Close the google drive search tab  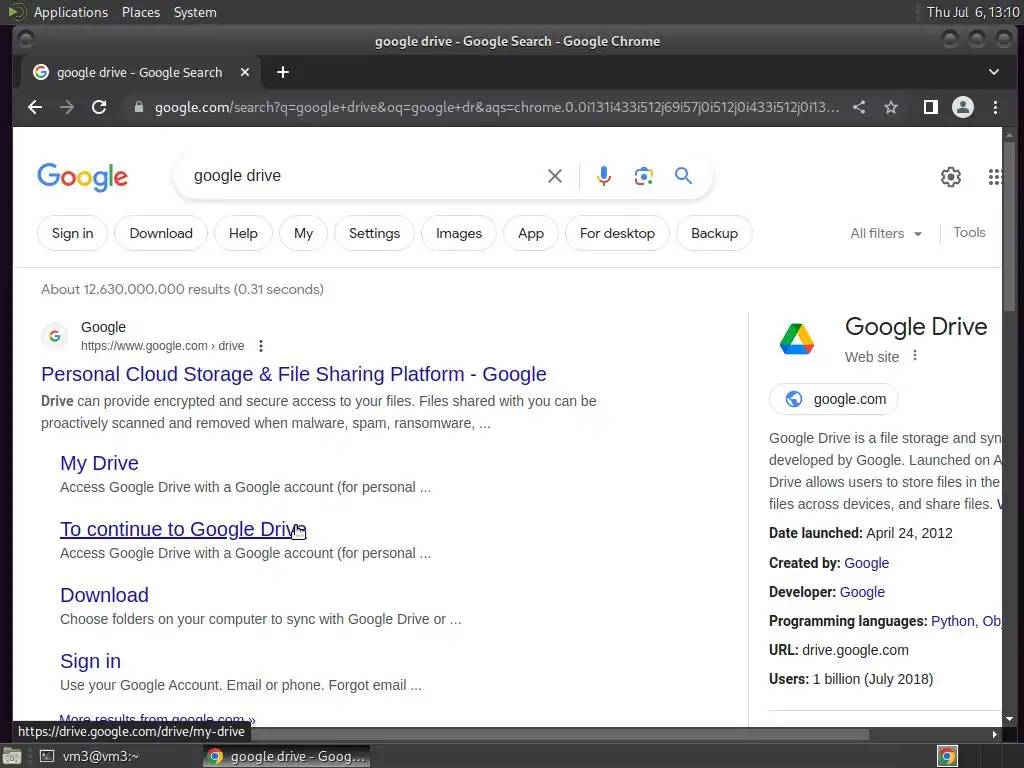245,72
